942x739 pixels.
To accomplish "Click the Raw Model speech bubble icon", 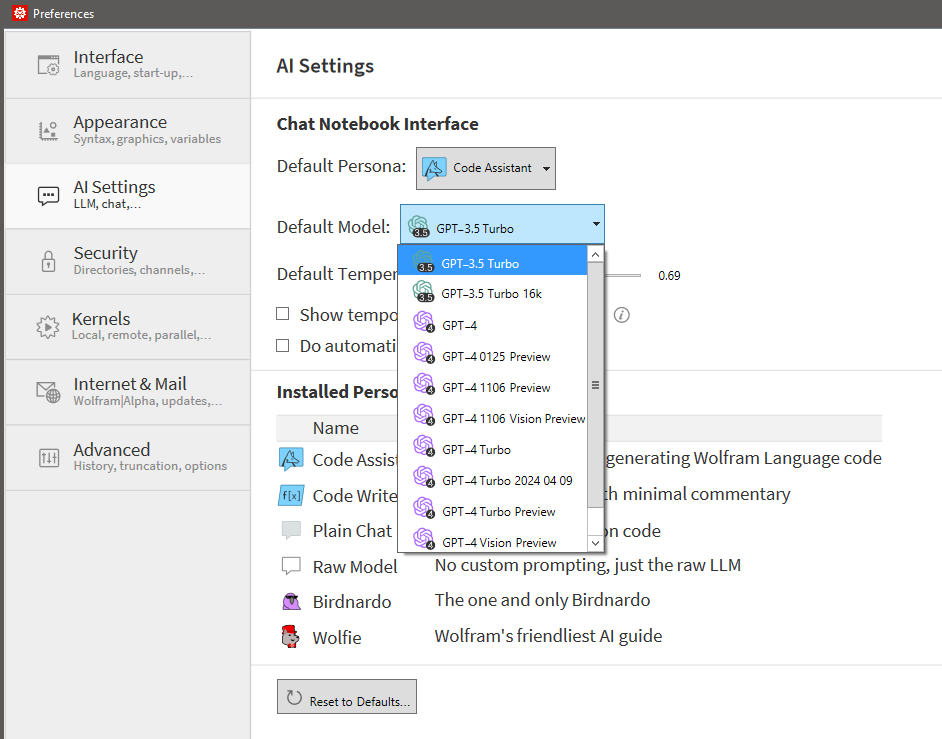I will pos(291,566).
